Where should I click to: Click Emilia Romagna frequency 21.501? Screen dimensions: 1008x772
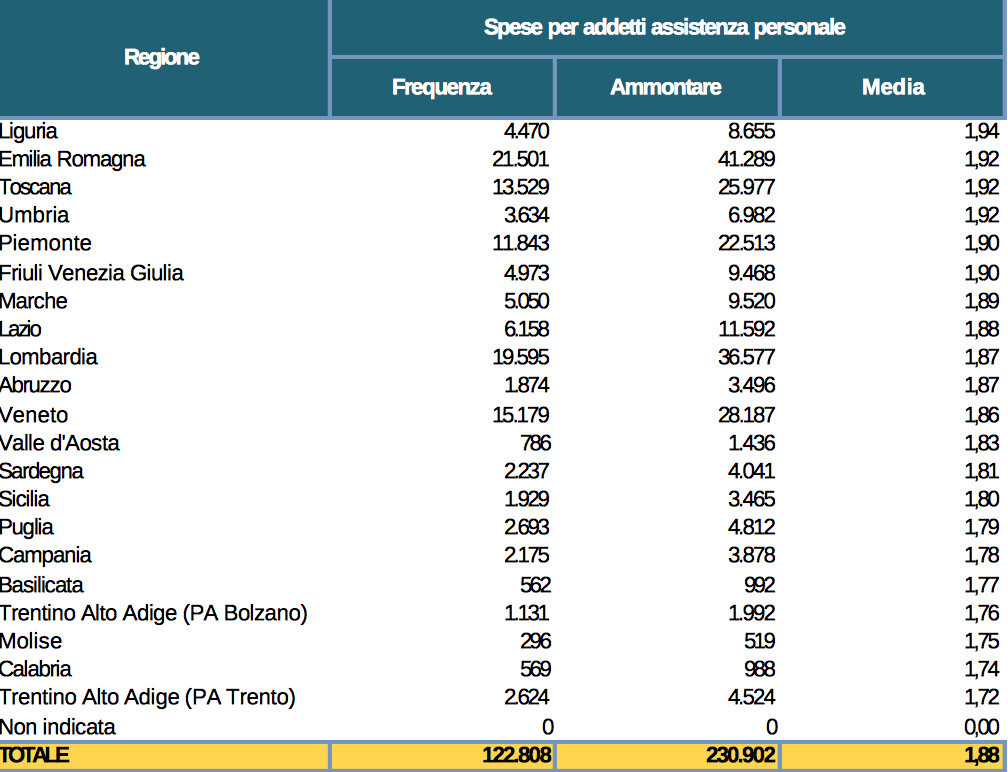coord(521,159)
